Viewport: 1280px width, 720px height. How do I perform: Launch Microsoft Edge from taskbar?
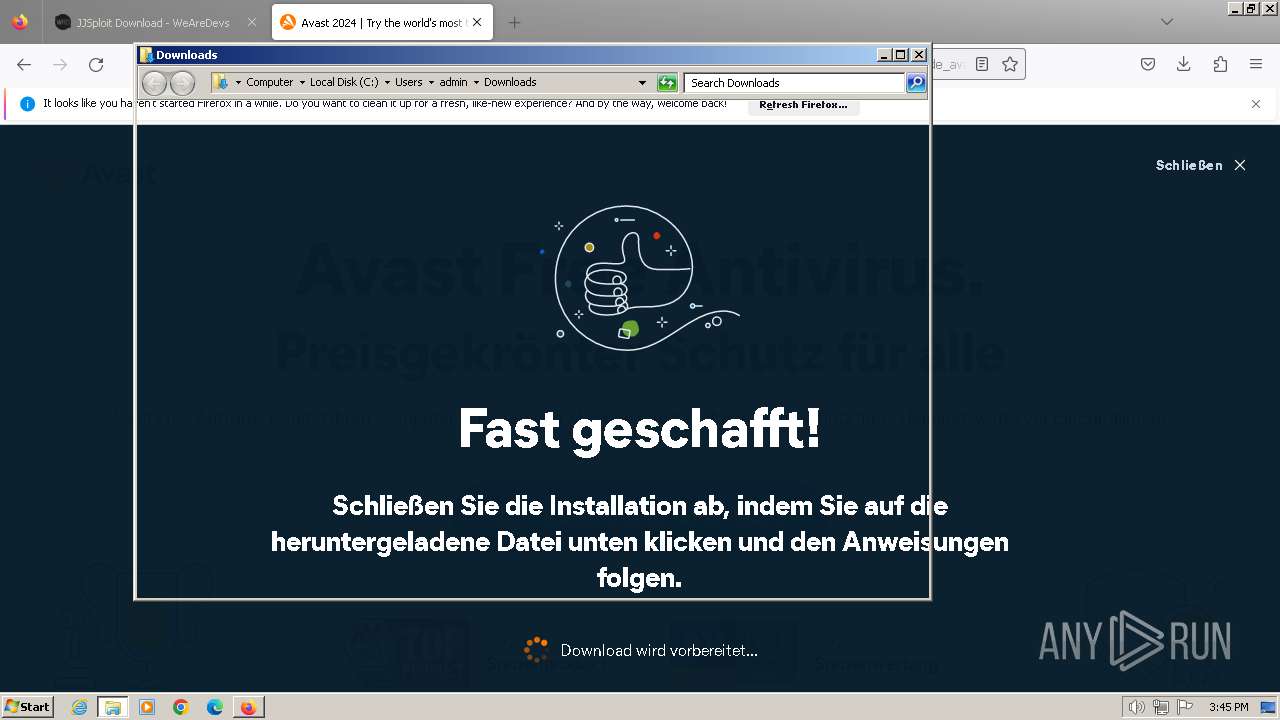pyautogui.click(x=215, y=707)
